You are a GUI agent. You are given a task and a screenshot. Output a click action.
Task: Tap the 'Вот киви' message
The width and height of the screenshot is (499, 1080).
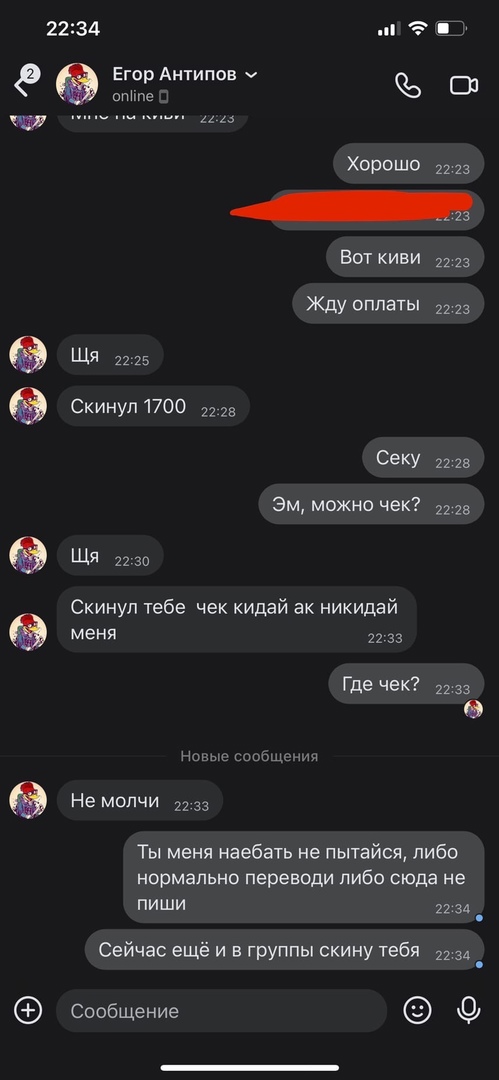(x=405, y=257)
